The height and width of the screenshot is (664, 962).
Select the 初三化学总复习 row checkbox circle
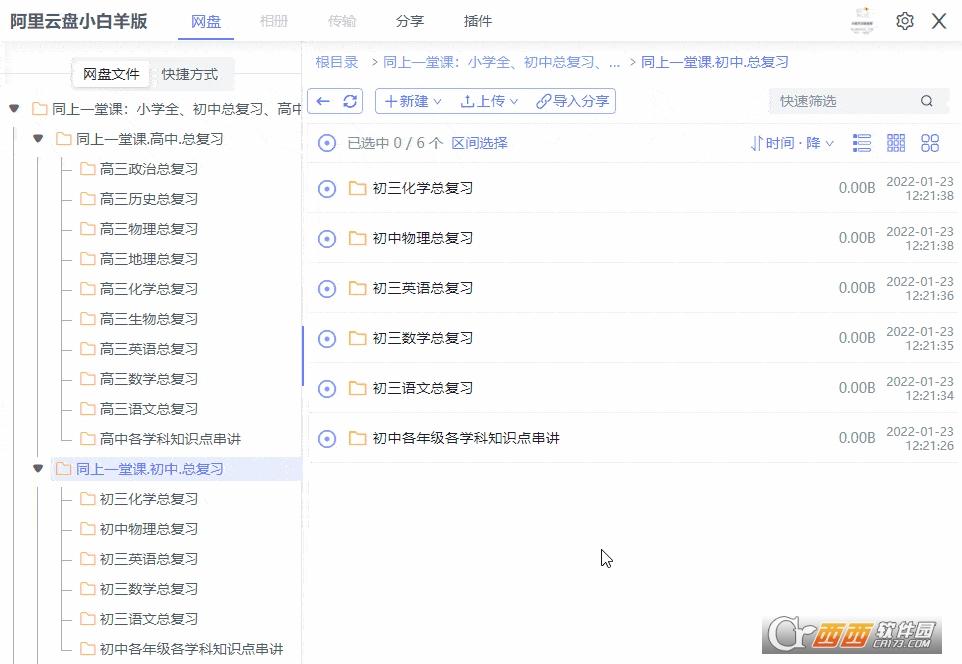click(x=326, y=188)
